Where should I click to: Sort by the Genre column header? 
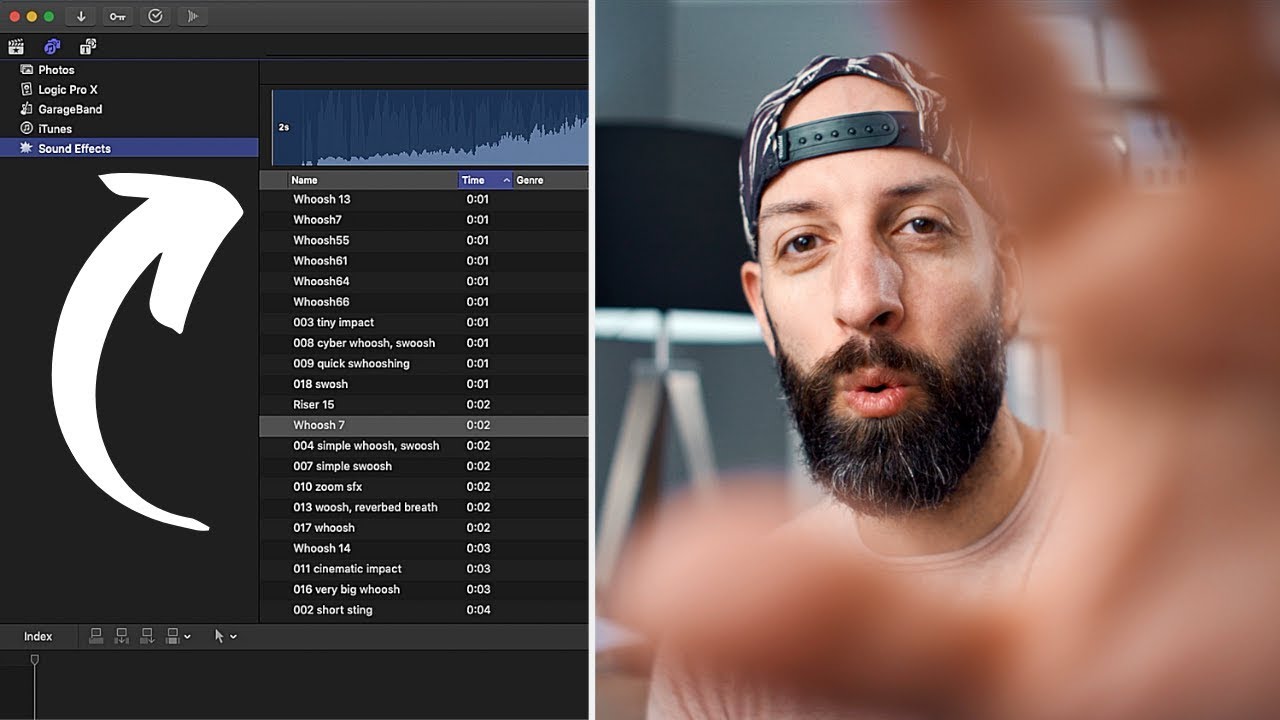[550, 180]
